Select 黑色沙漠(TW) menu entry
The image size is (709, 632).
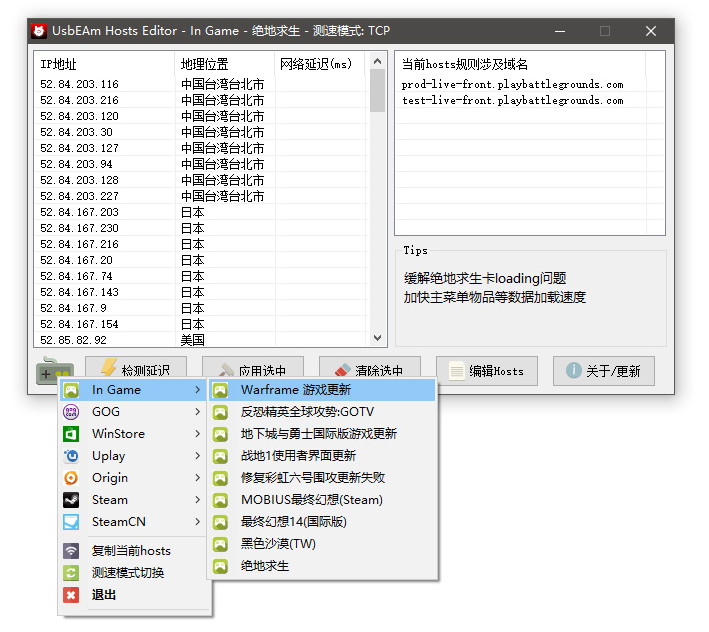322,544
